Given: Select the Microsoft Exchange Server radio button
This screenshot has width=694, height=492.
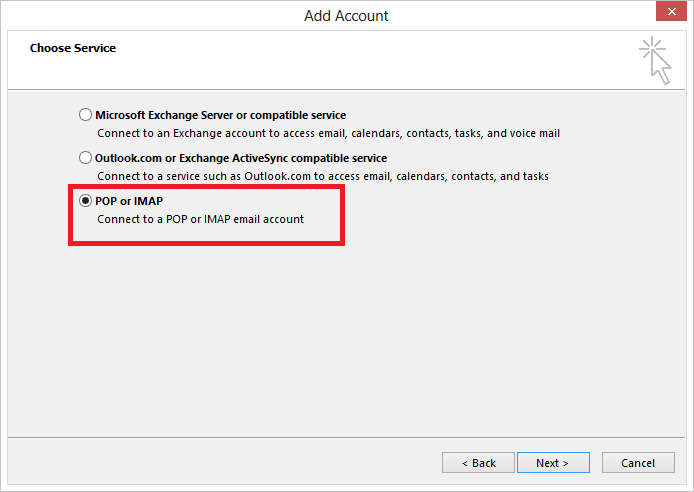Looking at the screenshot, I should (85, 115).
